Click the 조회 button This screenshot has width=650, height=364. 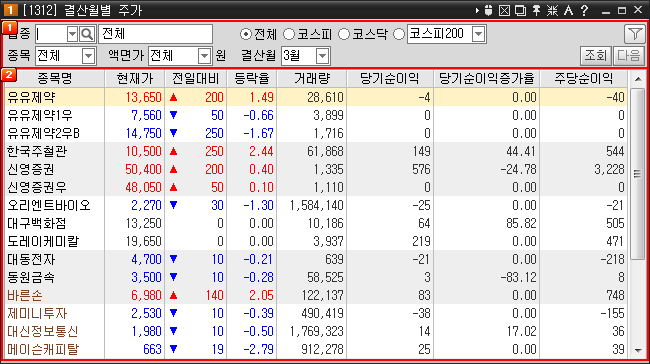click(596, 56)
